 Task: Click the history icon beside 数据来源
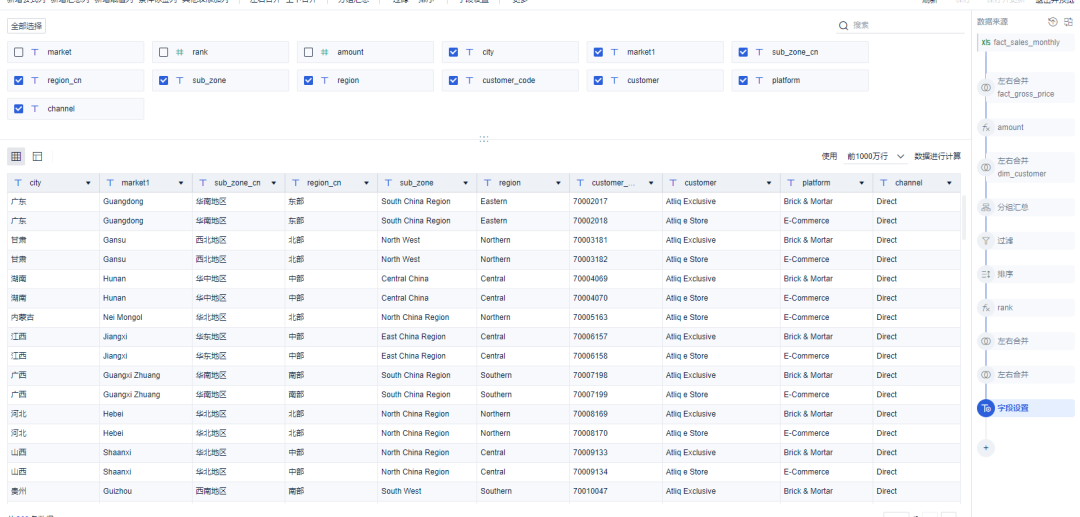point(1052,22)
